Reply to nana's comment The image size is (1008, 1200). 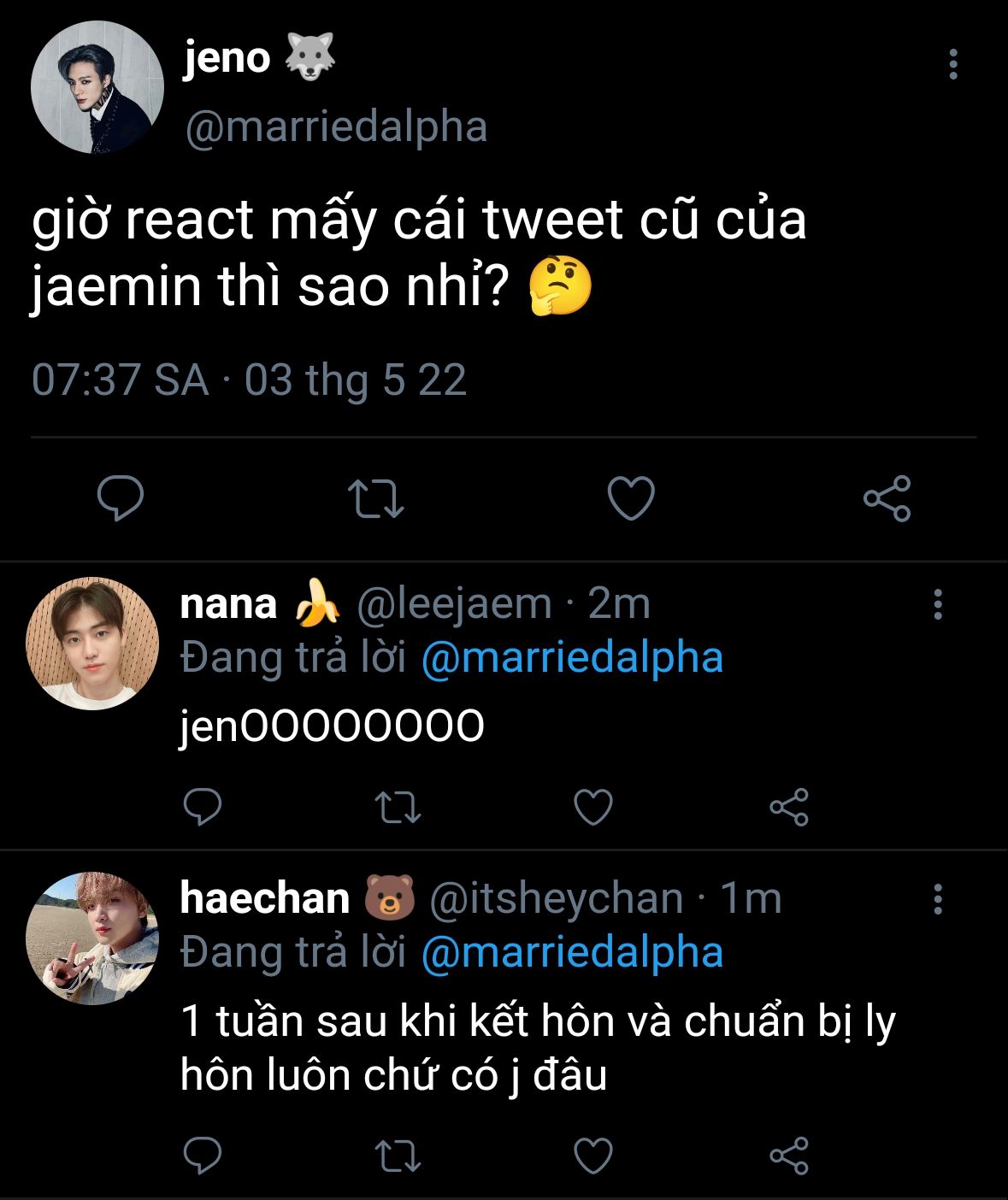click(203, 807)
